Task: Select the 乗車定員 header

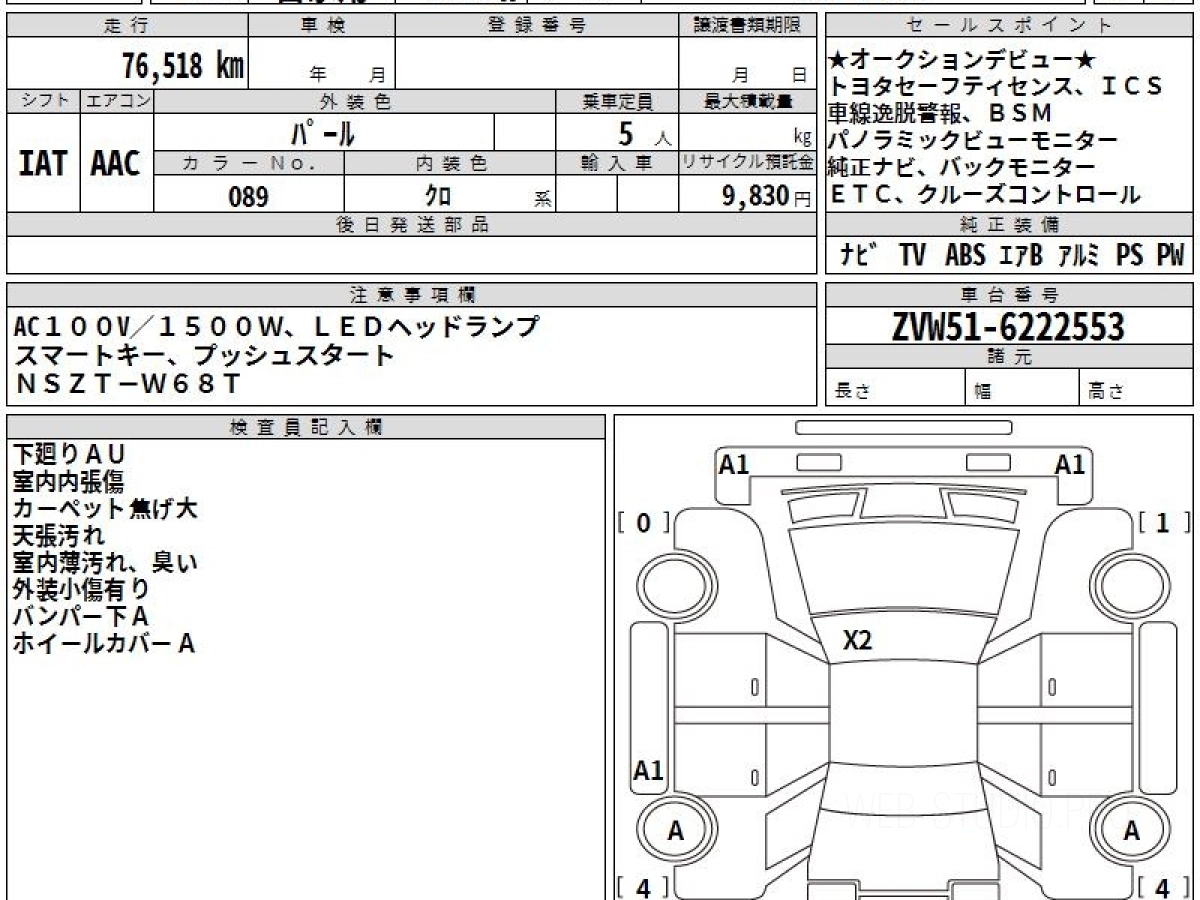Action: tap(617, 101)
